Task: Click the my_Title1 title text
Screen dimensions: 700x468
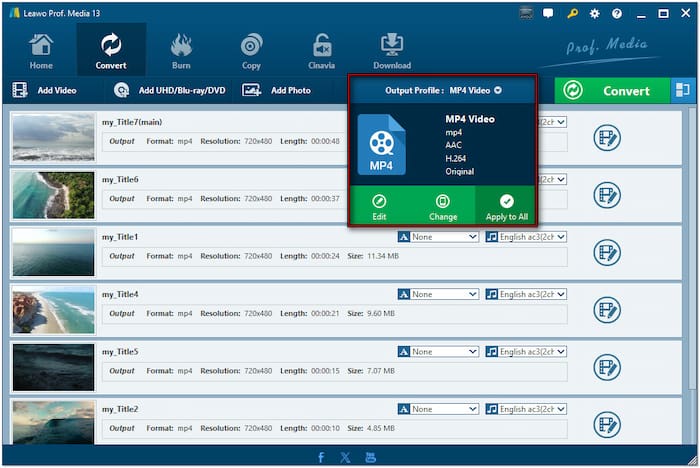Action: tap(120, 237)
